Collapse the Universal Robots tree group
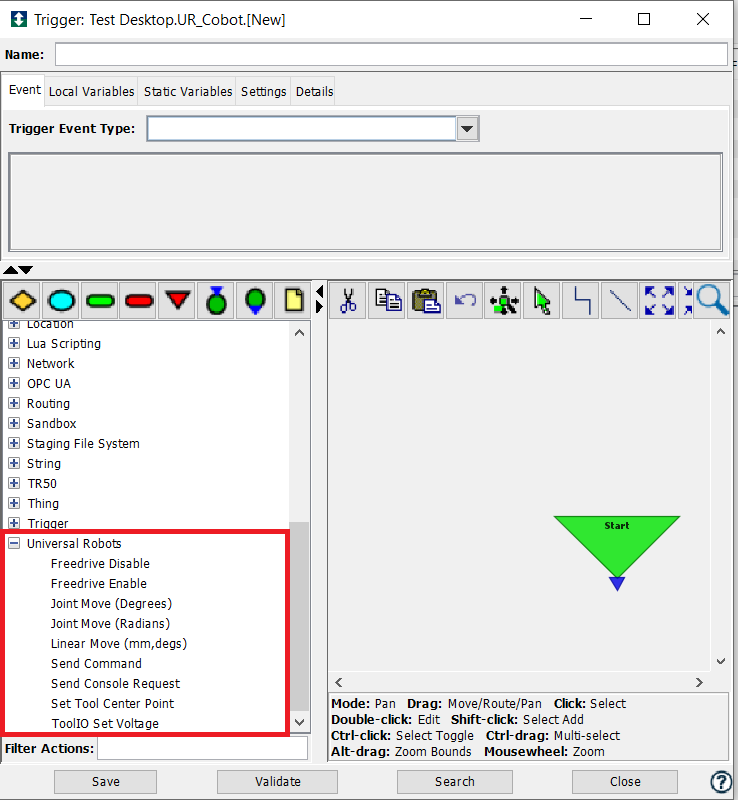738x800 pixels. [x=14, y=544]
